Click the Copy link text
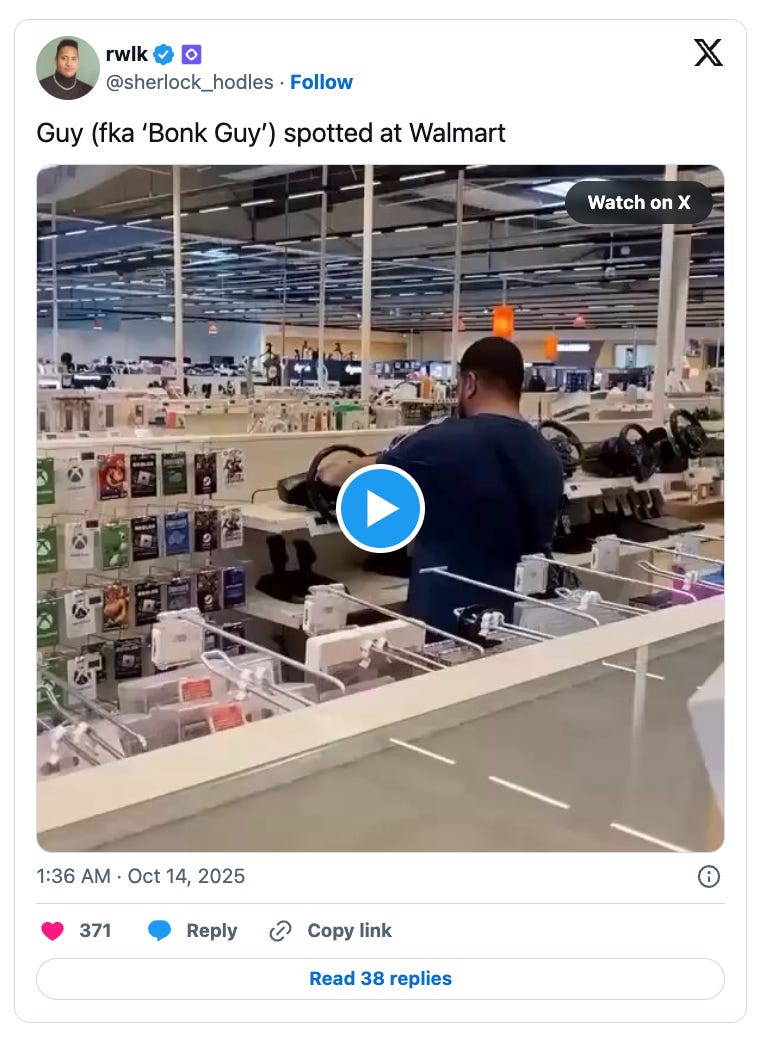764x1040 pixels. coord(350,931)
